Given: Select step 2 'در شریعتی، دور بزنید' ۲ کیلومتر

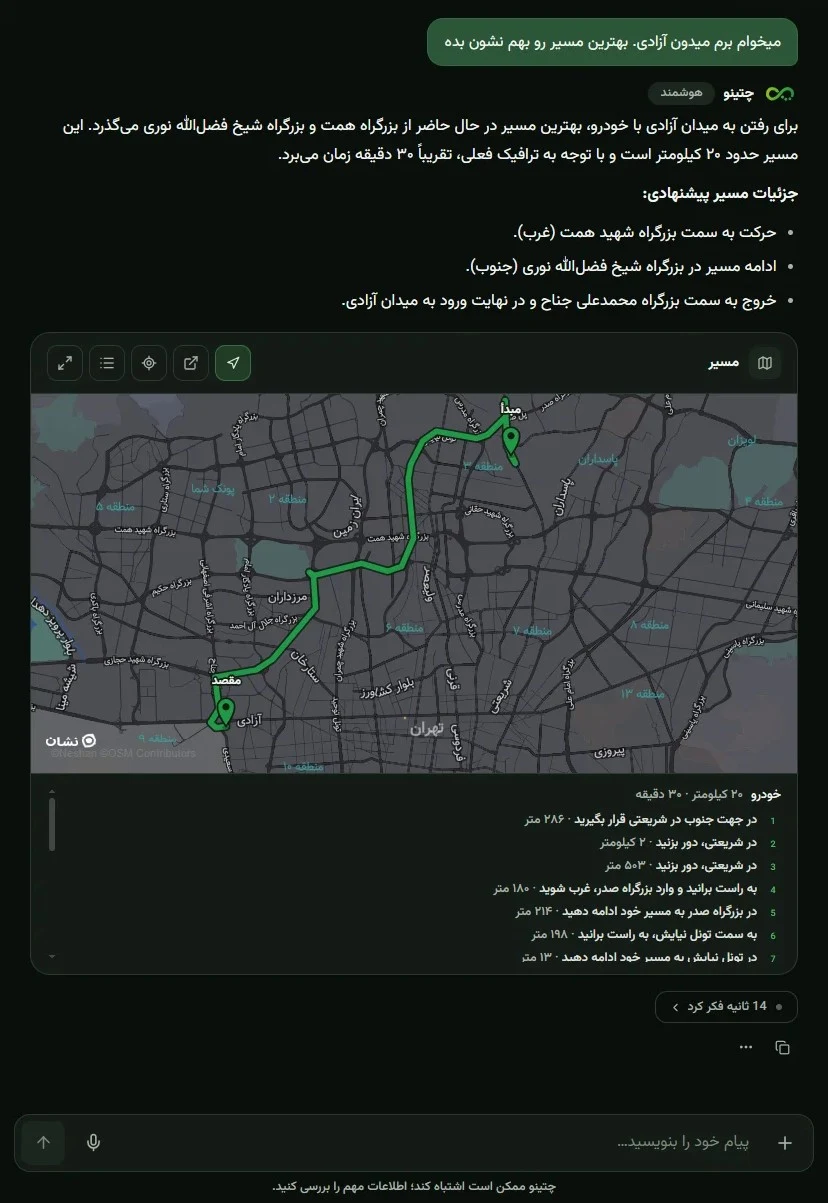Looking at the screenshot, I should pos(679,843).
